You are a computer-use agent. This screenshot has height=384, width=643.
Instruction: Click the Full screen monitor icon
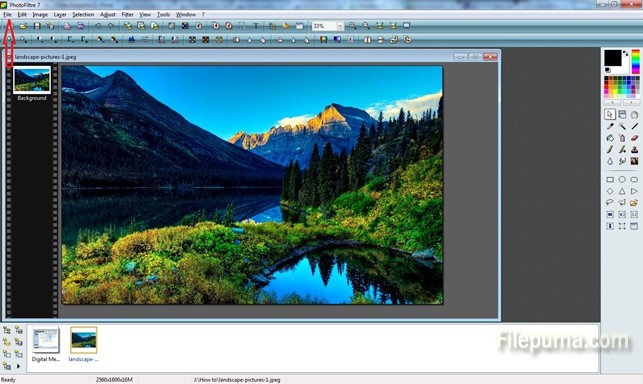click(406, 26)
